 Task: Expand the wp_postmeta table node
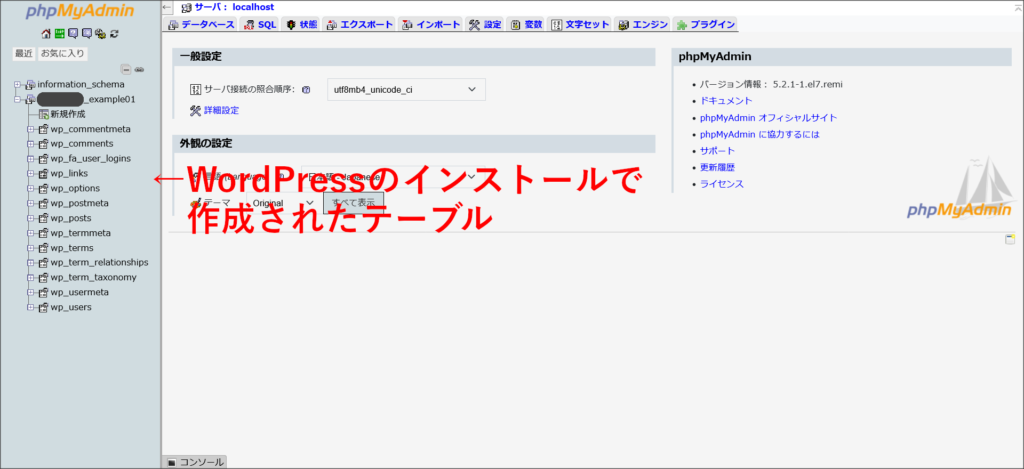[31, 204]
